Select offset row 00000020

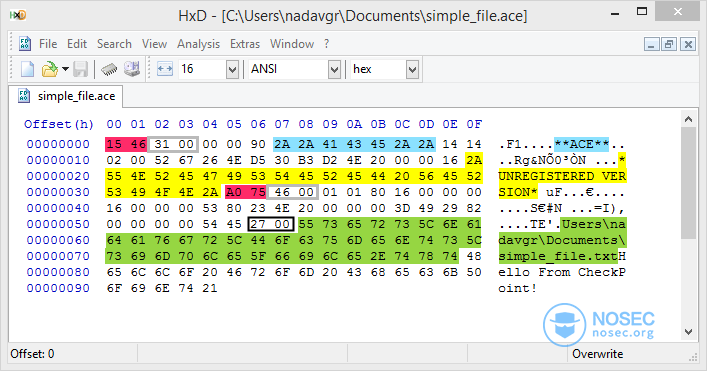coord(58,176)
